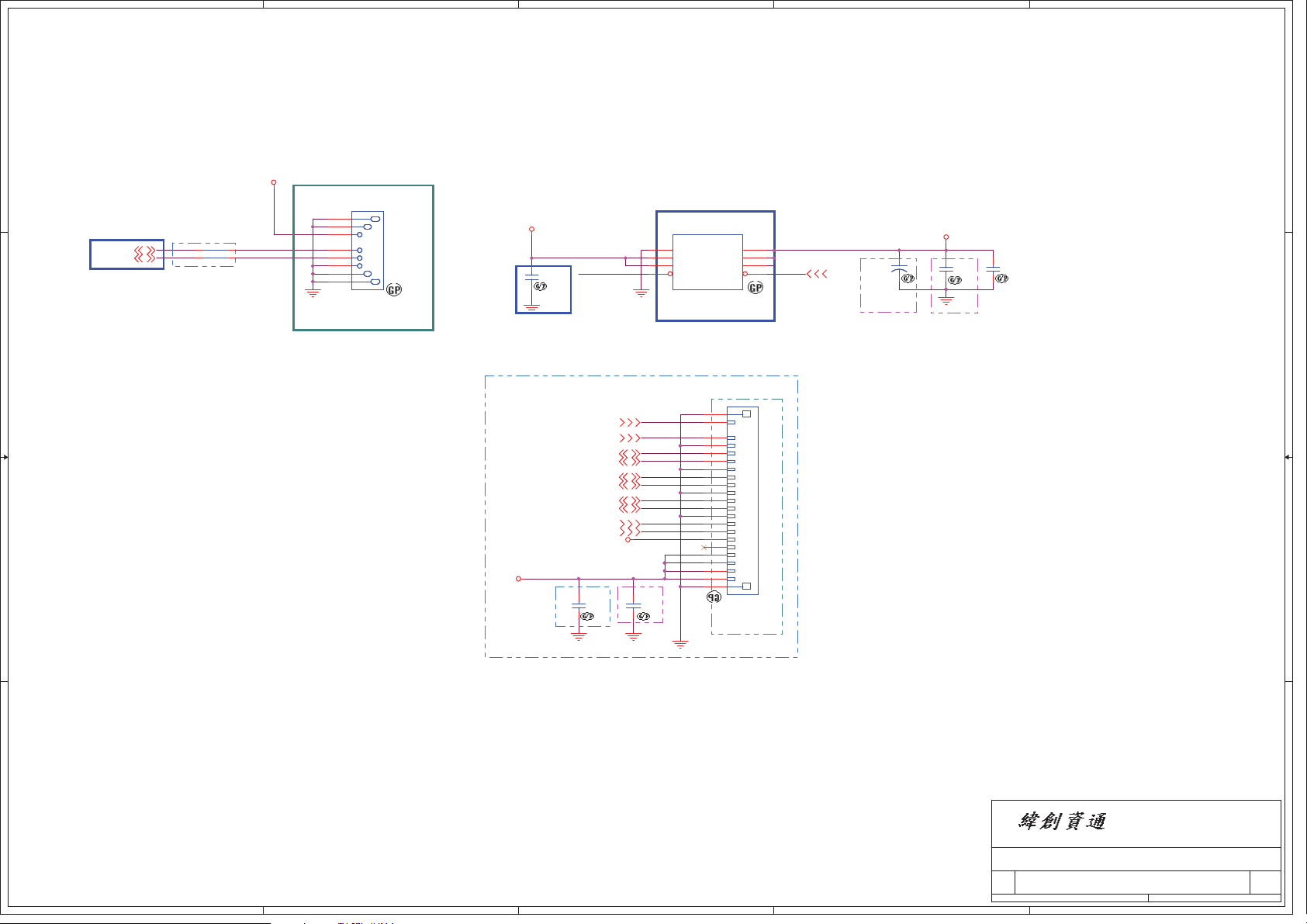This screenshot has height=924, width=1307.
Task: Click the Chinese company logo in the title block
Action: click(x=1061, y=822)
